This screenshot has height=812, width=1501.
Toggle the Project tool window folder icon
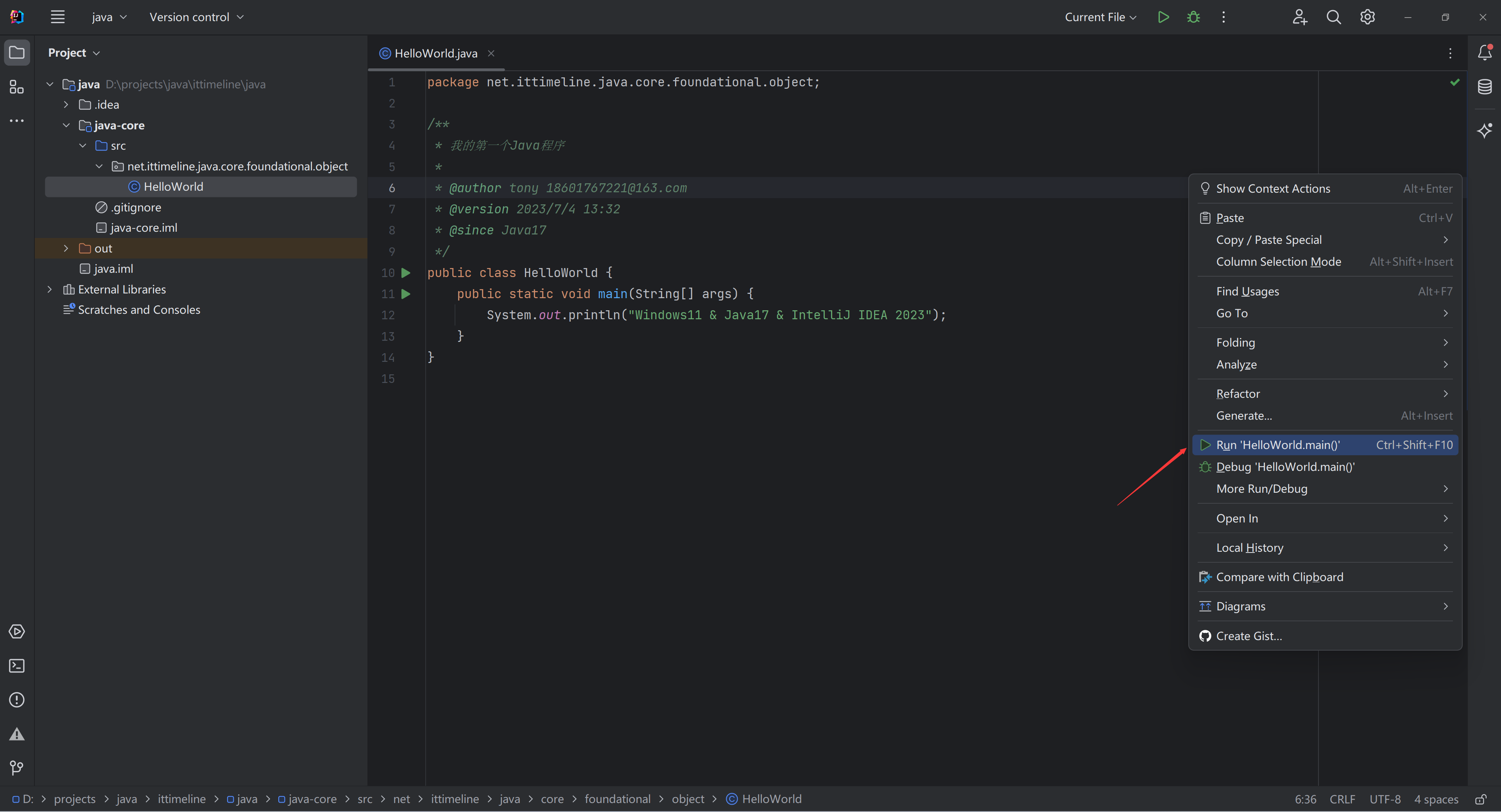(17, 52)
